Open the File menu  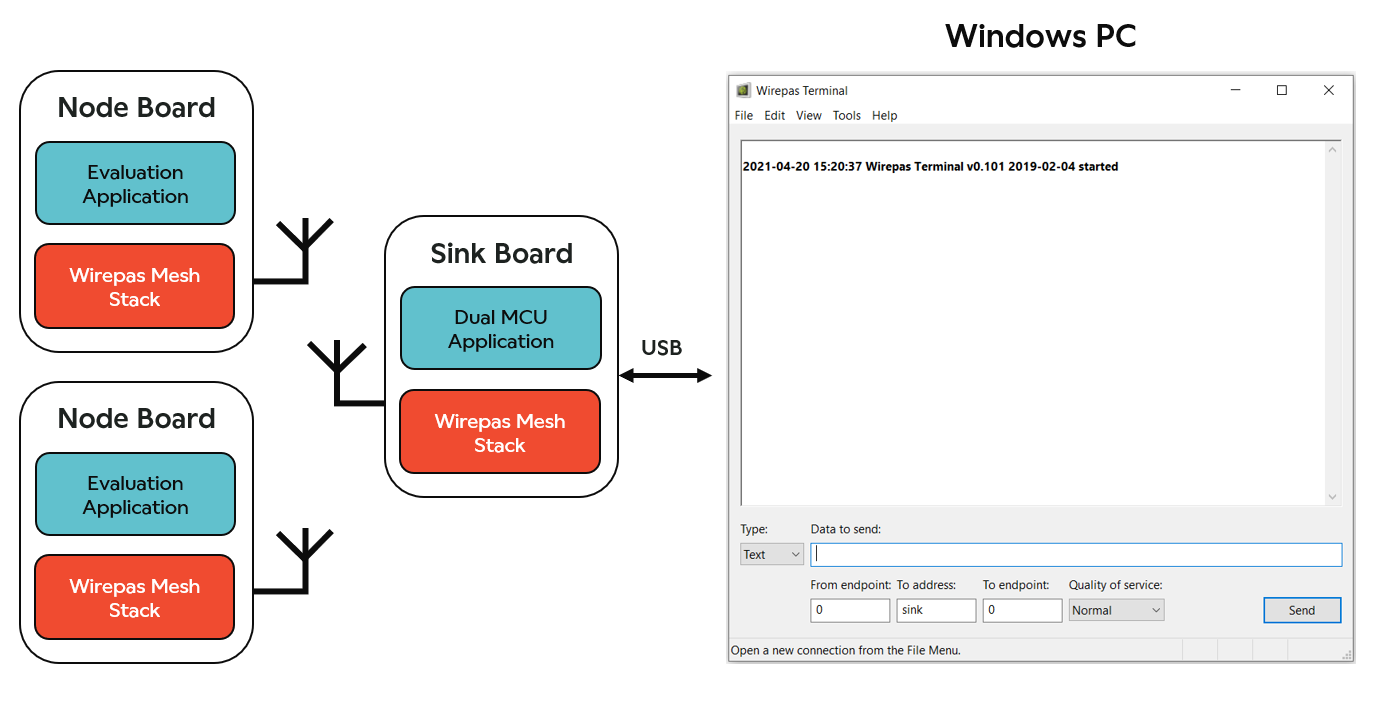click(x=743, y=115)
